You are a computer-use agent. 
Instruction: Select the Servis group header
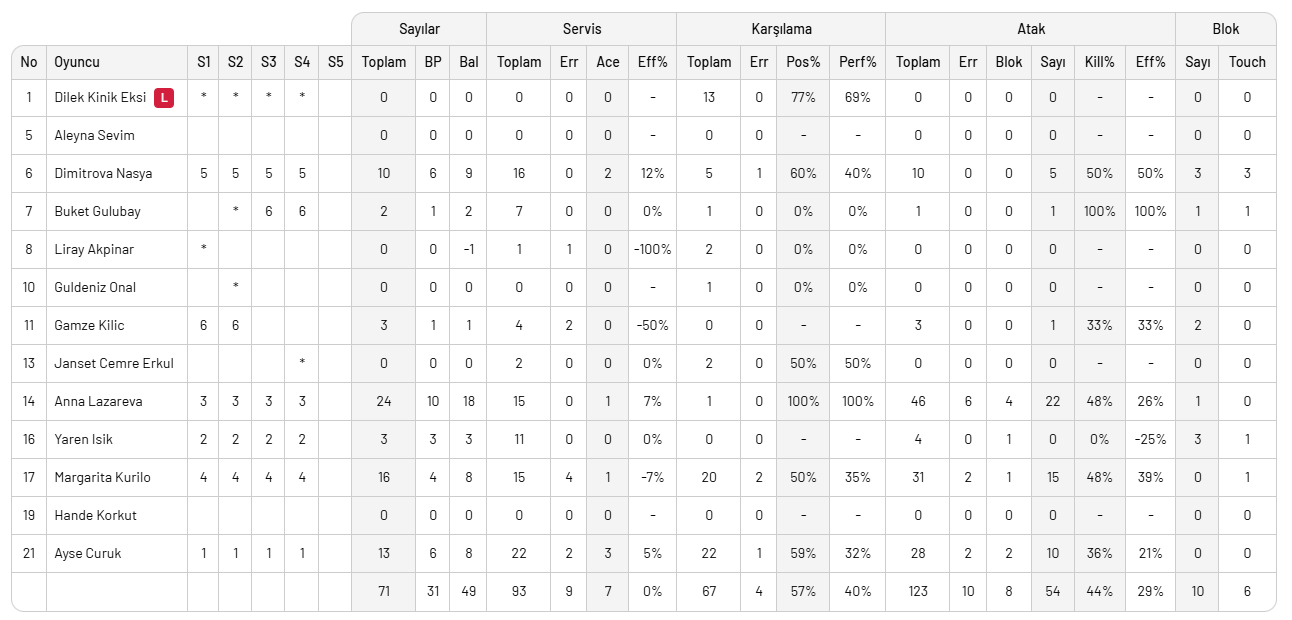(x=581, y=29)
